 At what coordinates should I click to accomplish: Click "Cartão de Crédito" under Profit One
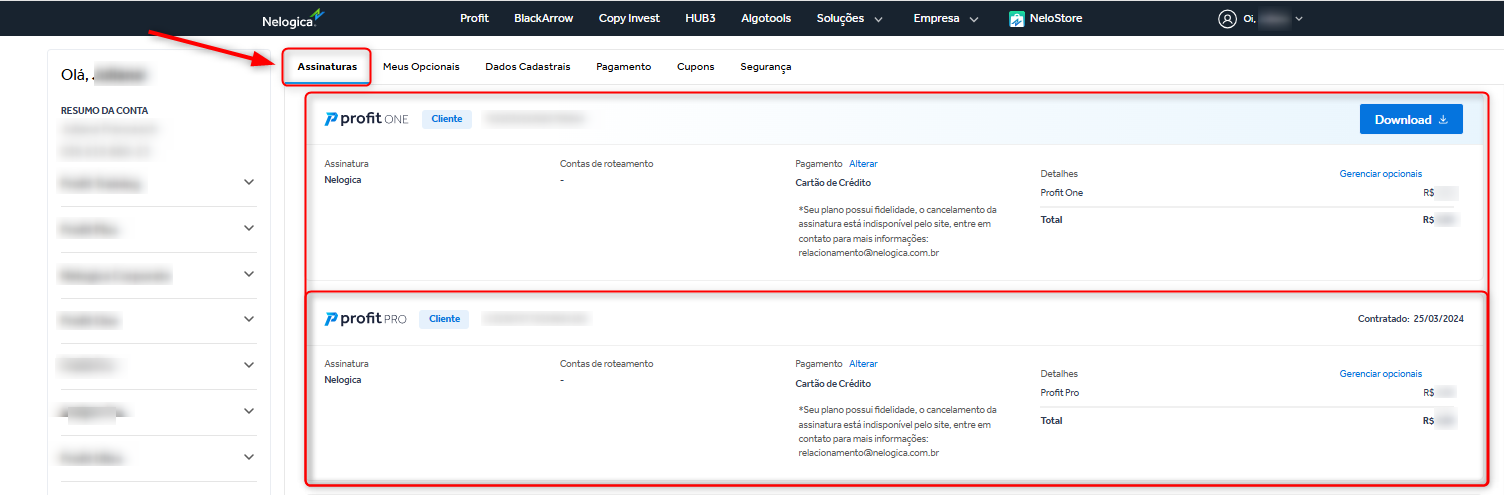pyautogui.click(x=833, y=183)
